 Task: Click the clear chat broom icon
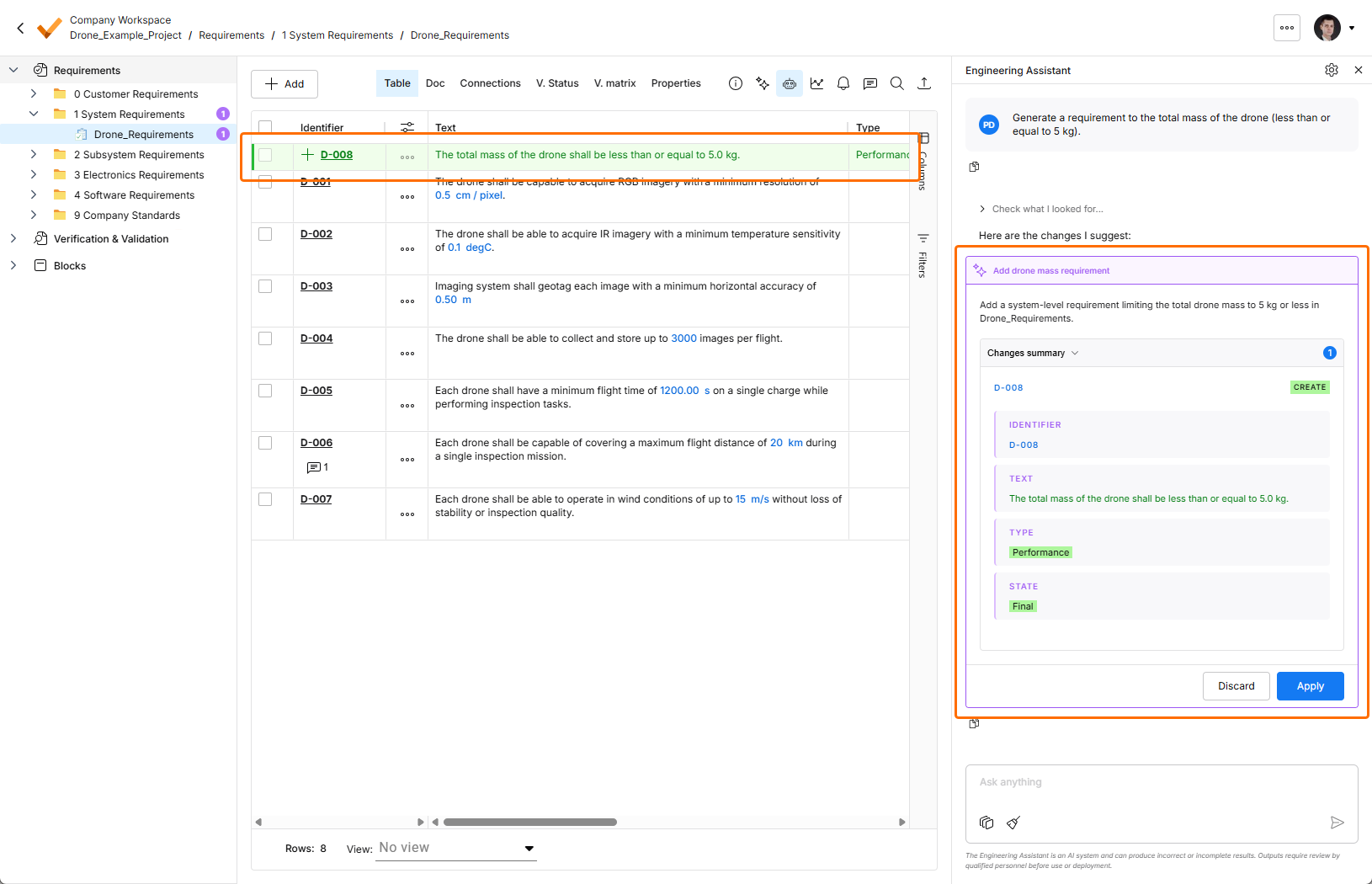[x=1013, y=823]
